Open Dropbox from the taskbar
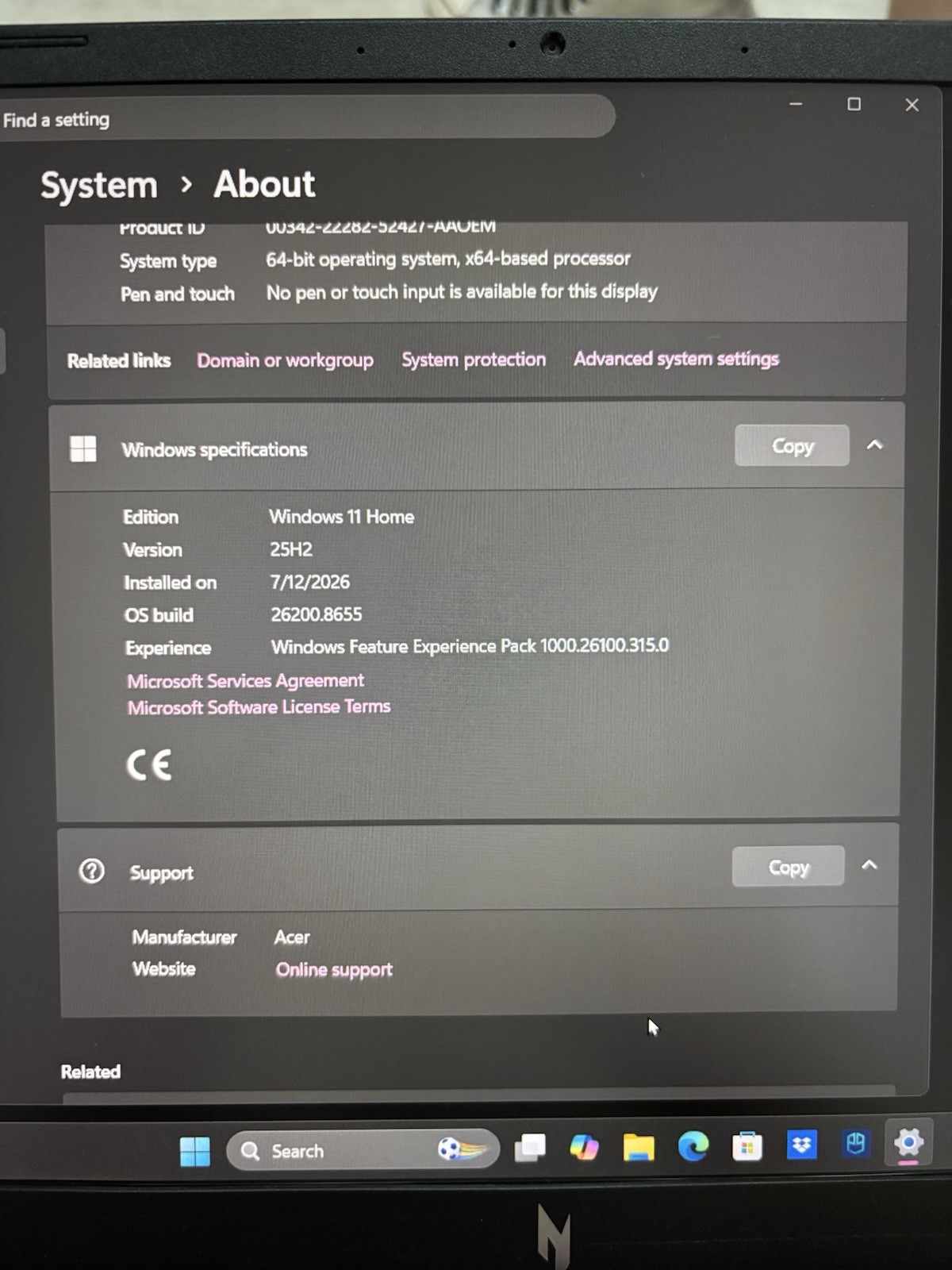This screenshot has height=1270, width=952. point(801,1145)
